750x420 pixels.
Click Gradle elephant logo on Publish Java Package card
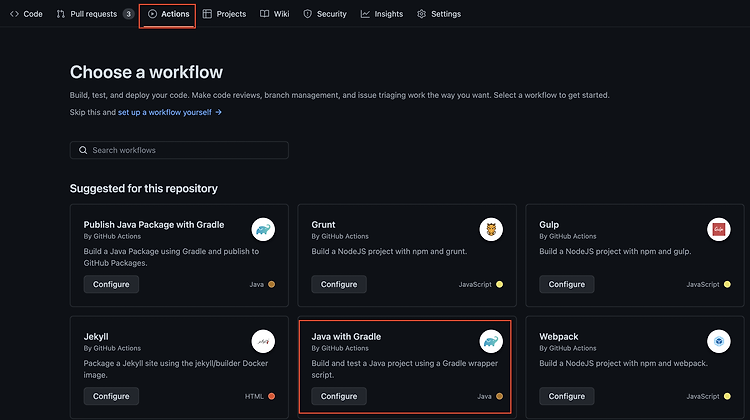coord(263,230)
